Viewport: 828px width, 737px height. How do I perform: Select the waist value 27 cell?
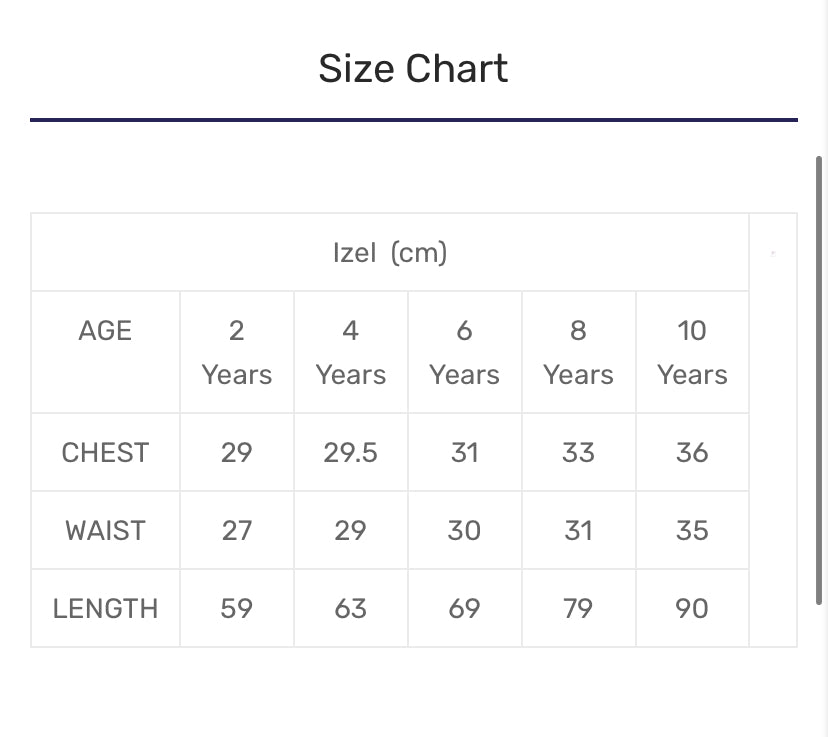(x=237, y=530)
